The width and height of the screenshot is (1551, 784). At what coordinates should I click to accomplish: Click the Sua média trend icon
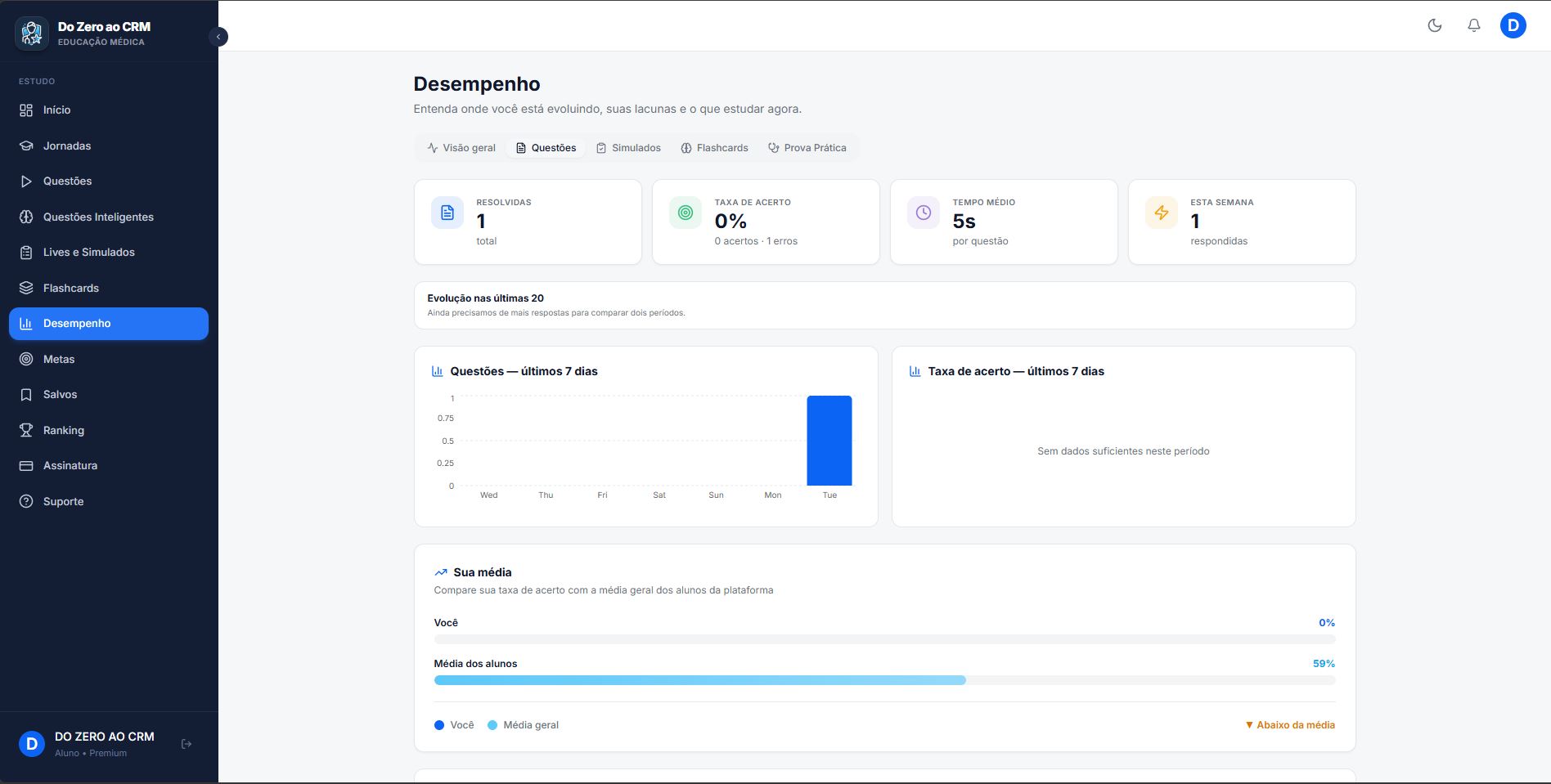pos(441,572)
